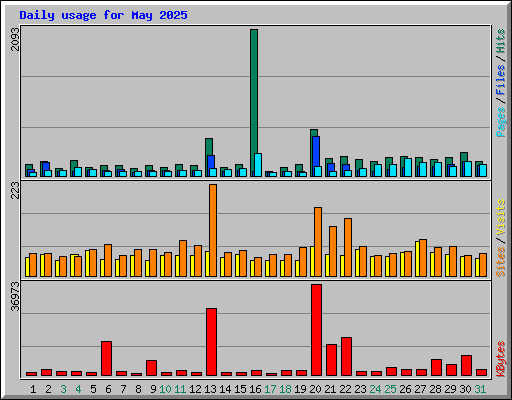This screenshot has width=512, height=400.
Task: Click the "Daily usage for May 2025" title
Action: (x=103, y=15)
